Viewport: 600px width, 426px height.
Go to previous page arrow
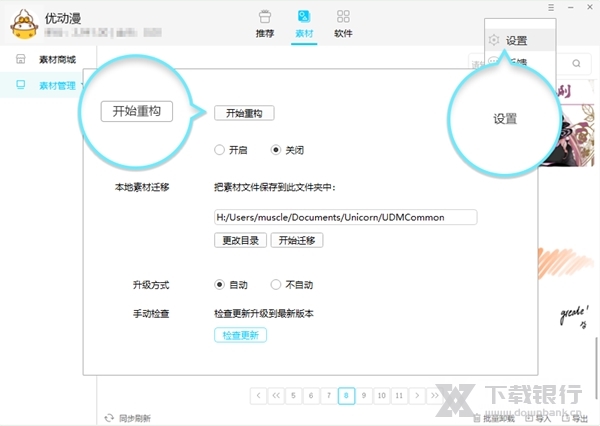pos(258,395)
